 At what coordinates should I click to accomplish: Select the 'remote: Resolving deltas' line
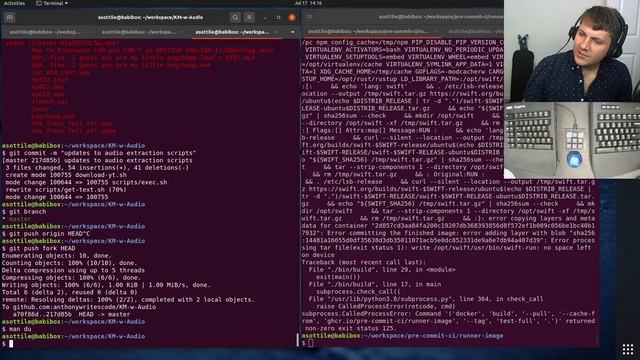click(128, 300)
